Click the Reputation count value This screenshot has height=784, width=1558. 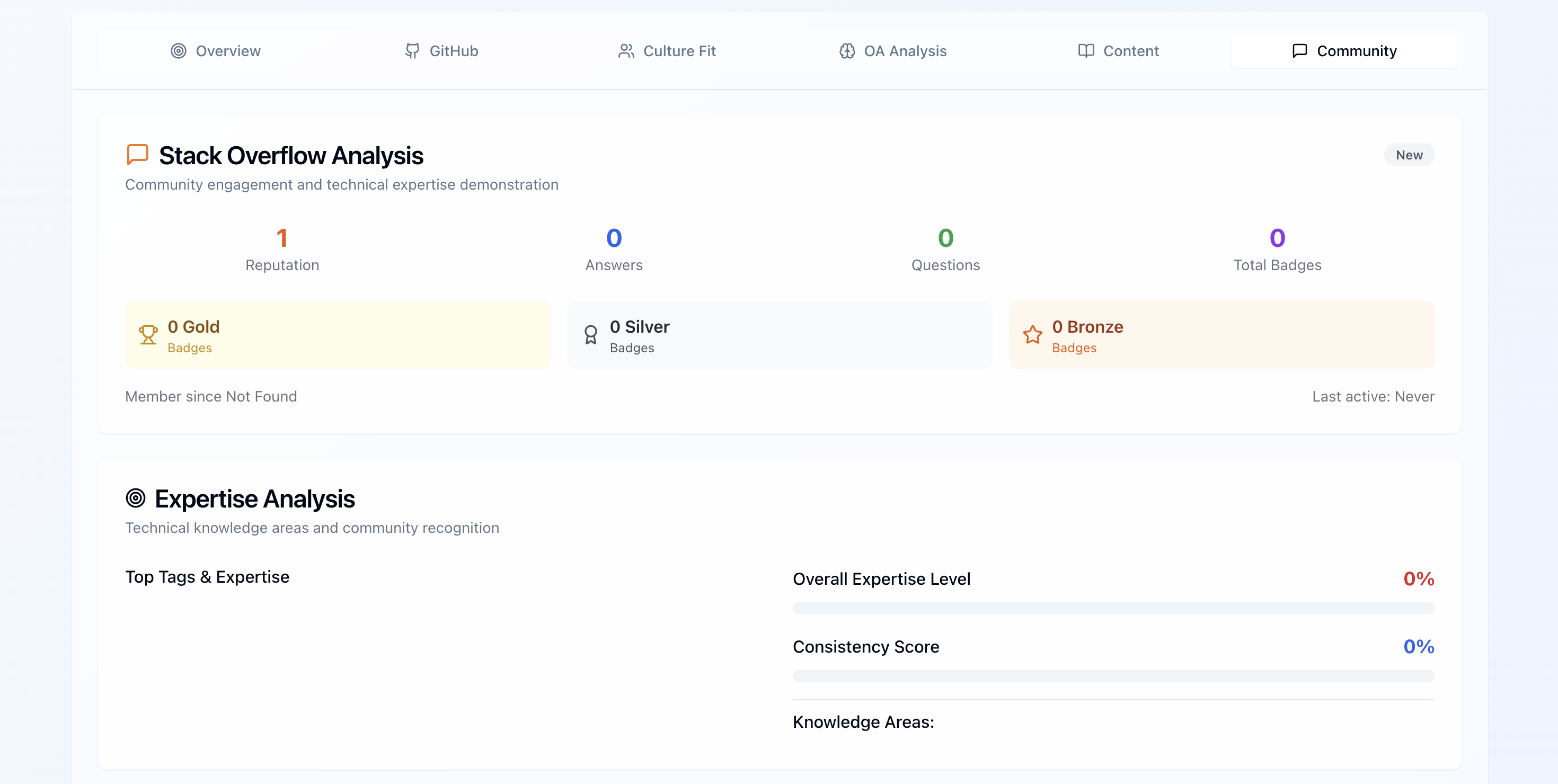[282, 237]
